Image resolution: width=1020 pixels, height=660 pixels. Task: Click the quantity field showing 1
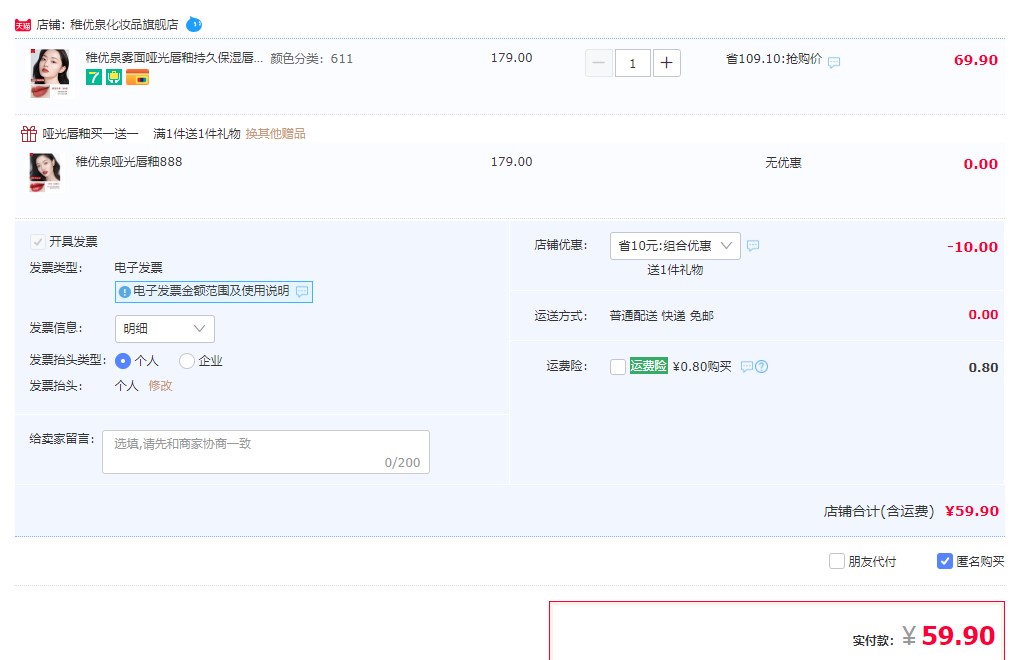tap(632, 63)
